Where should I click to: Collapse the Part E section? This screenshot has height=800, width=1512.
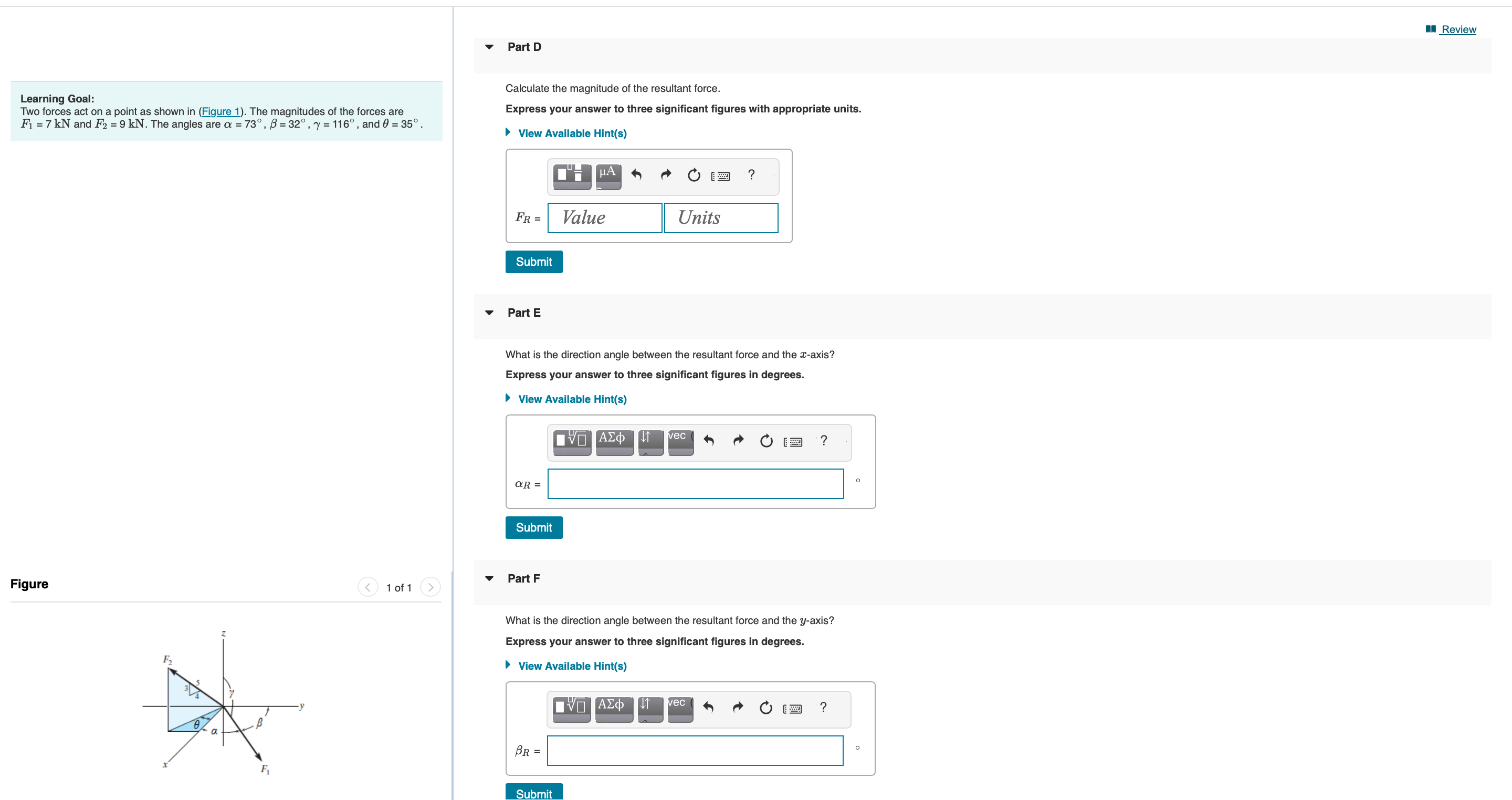tap(489, 313)
